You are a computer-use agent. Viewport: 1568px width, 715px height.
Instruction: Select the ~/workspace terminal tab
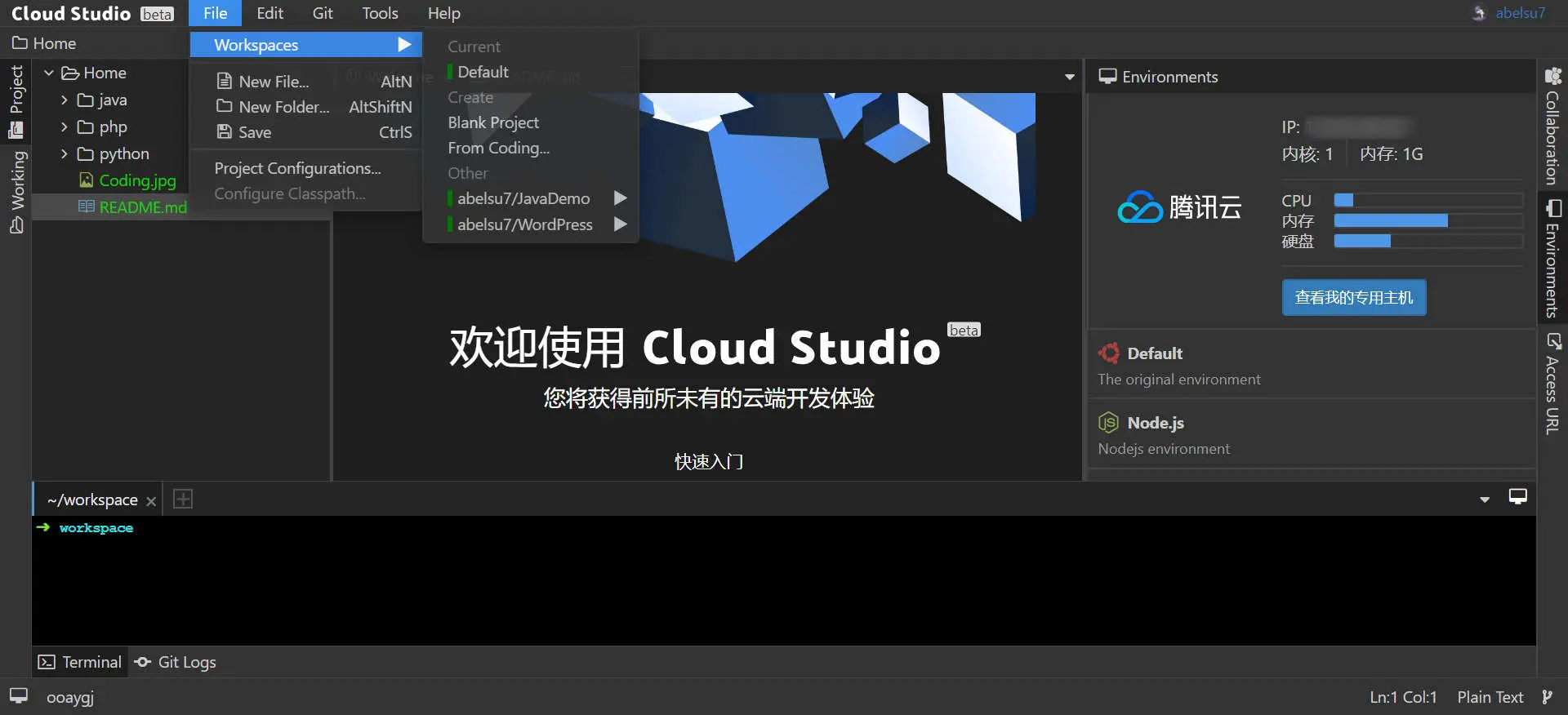pos(92,500)
